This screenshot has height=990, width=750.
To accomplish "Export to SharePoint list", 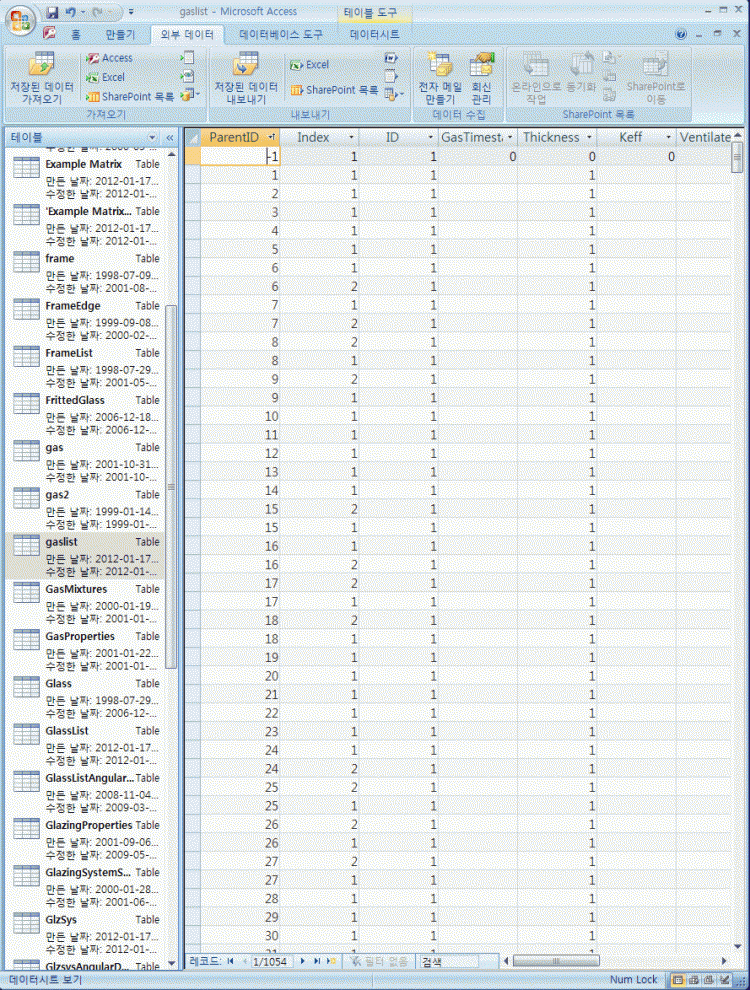I will pos(334,90).
